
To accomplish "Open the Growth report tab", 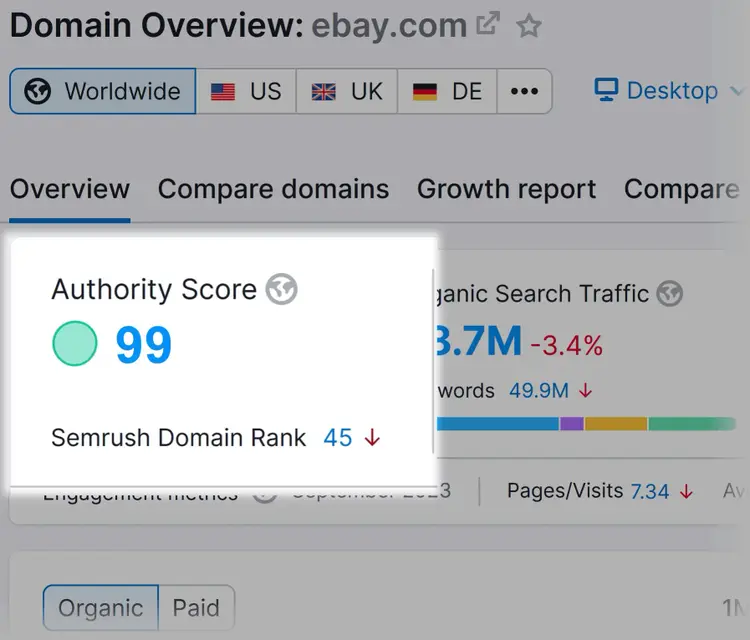I will [x=506, y=189].
